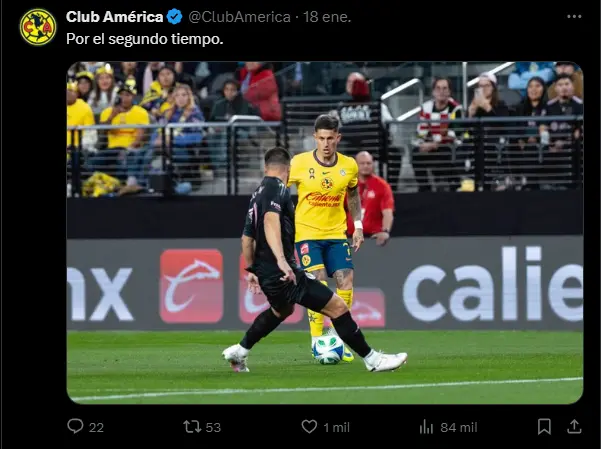Click the soccer ball in the photo
Screen dimensions: 601x449
point(328,350)
